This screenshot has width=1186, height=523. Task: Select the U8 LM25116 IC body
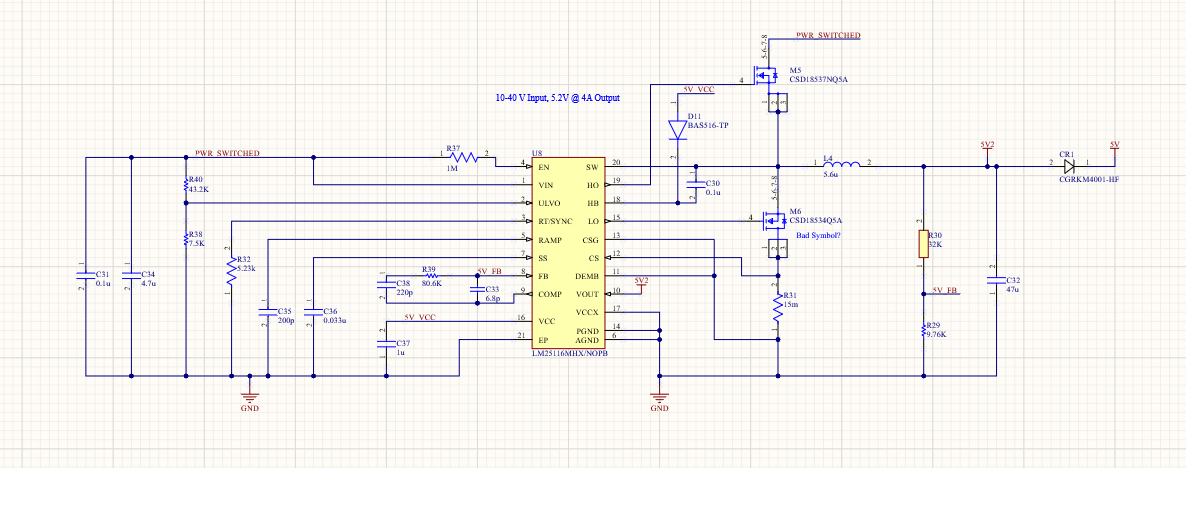[x=567, y=254]
